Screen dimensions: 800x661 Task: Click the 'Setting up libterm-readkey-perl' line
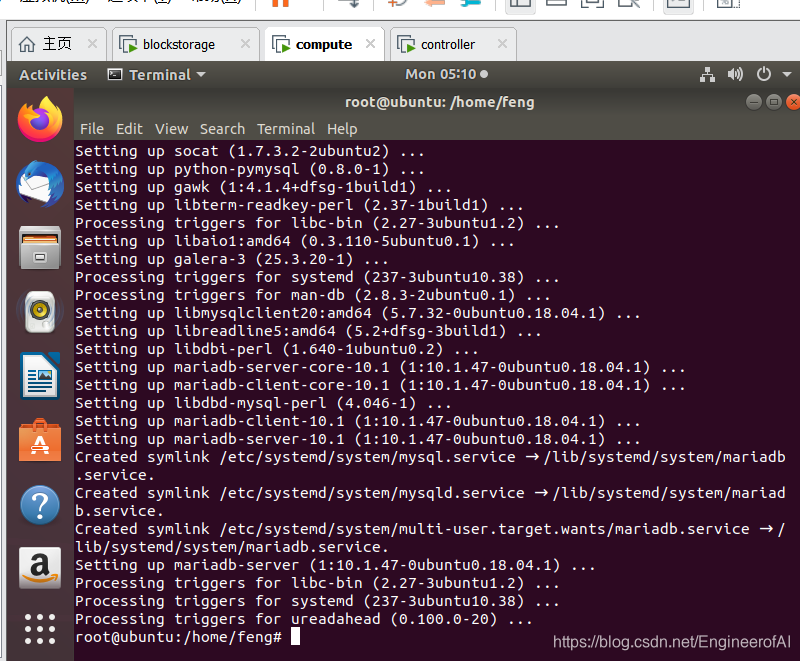pyautogui.click(x=299, y=205)
